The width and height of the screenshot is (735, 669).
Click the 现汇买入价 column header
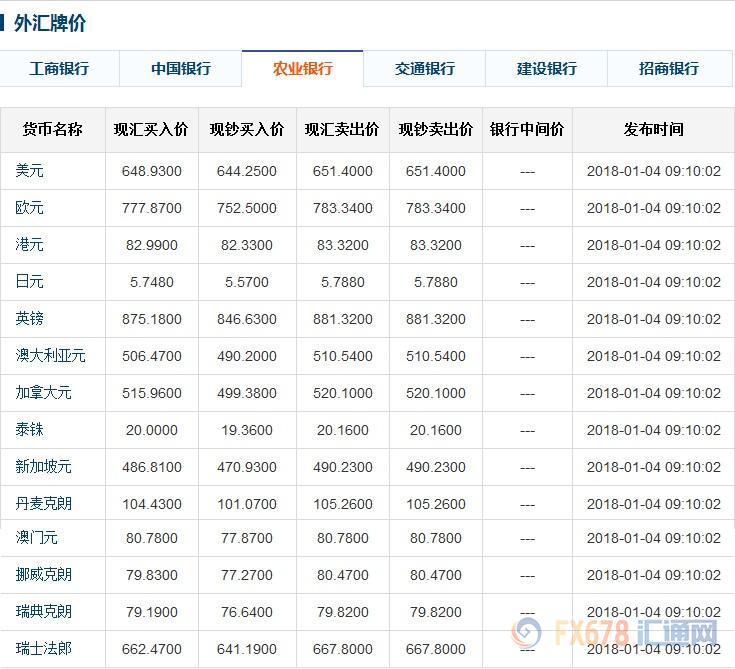(151, 129)
